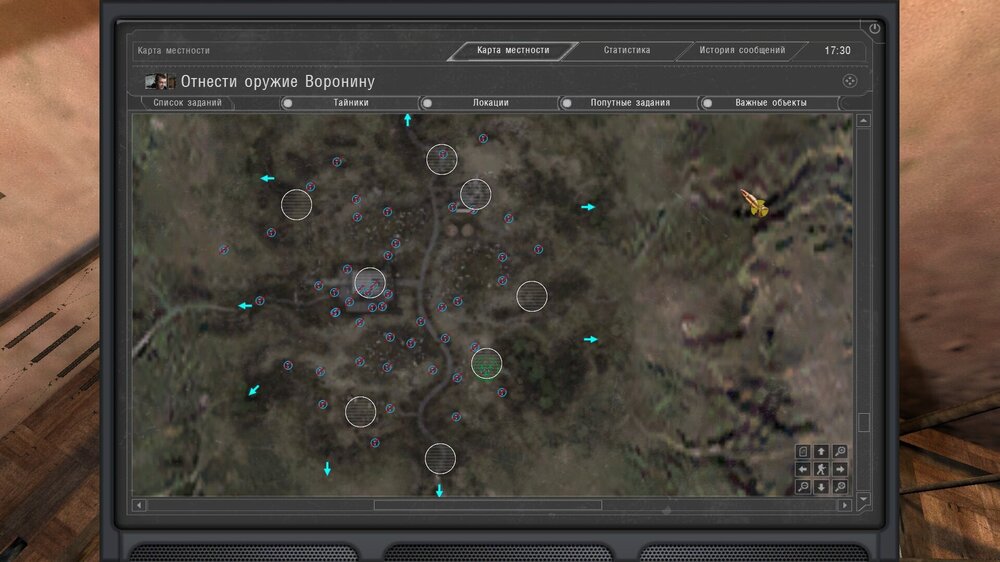Viewport: 1000px width, 562px height.
Task: Switch to the Карта местности tab
Action: click(x=513, y=50)
